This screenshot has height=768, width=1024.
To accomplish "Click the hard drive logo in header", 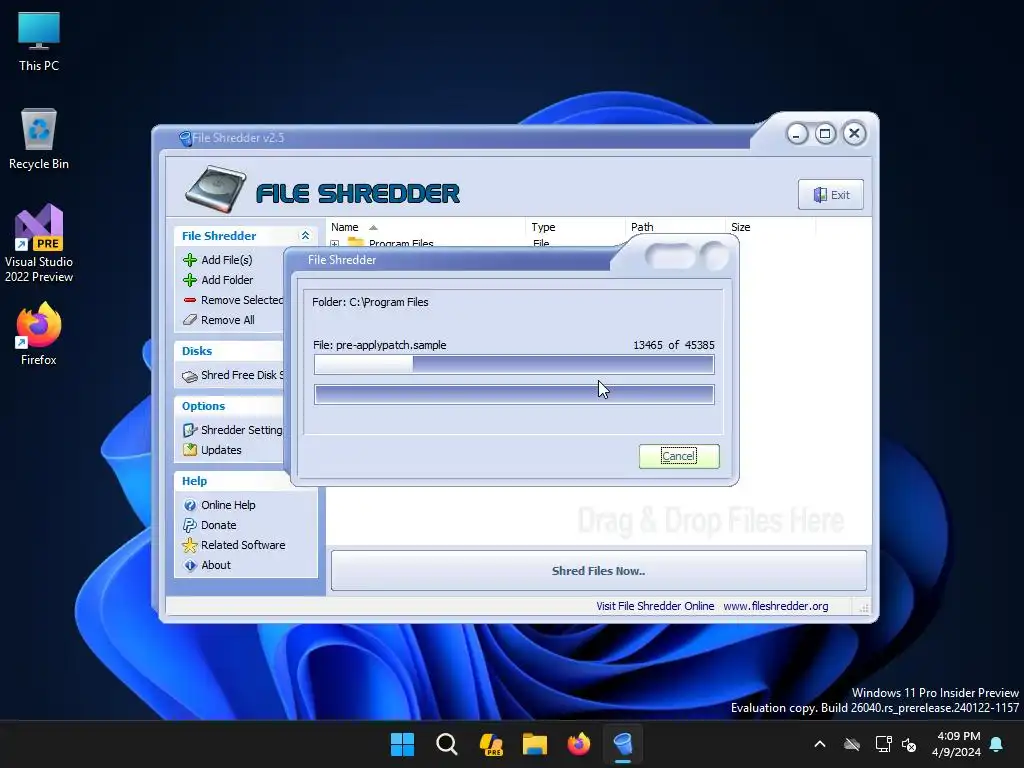I will click(216, 189).
